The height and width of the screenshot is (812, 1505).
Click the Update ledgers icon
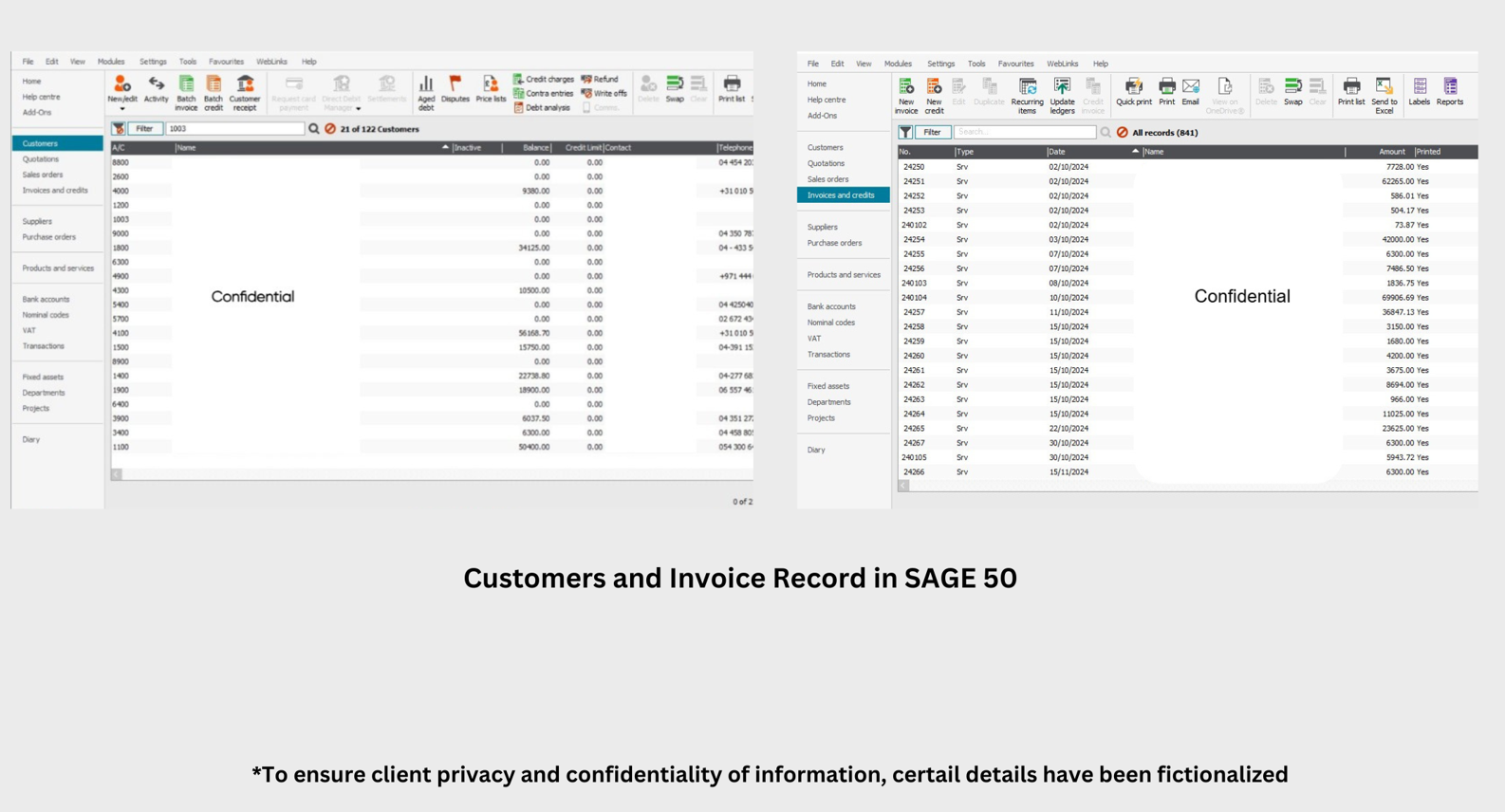tap(1062, 89)
